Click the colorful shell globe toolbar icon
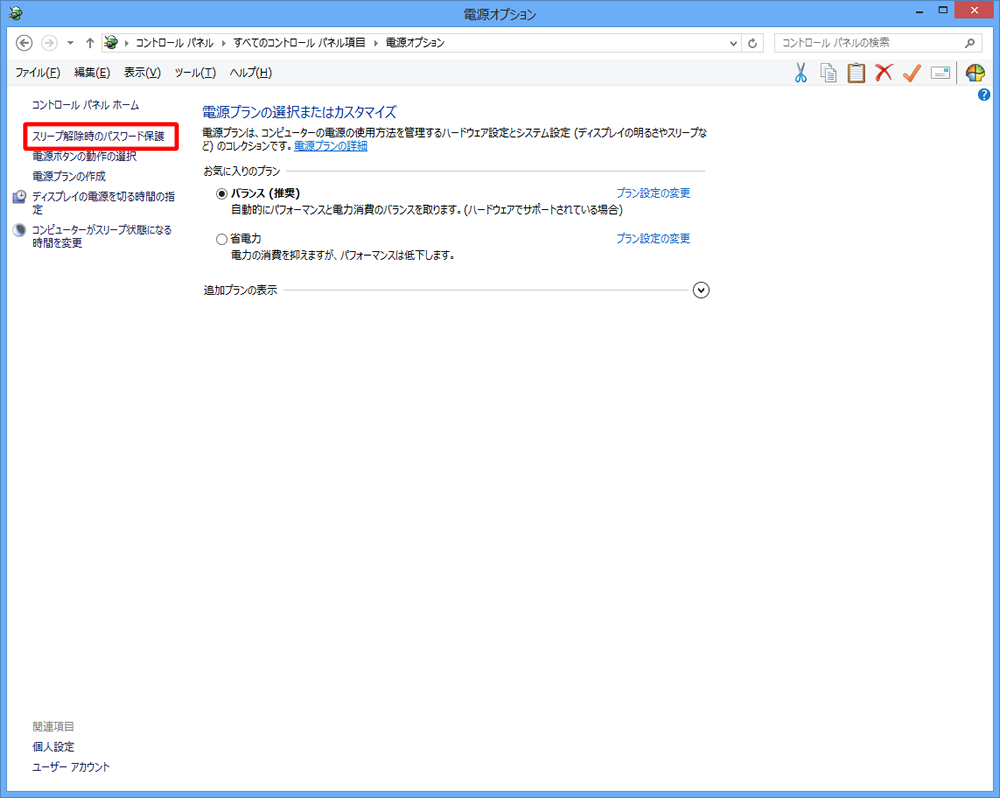The image size is (1000, 798). pyautogui.click(x=975, y=73)
